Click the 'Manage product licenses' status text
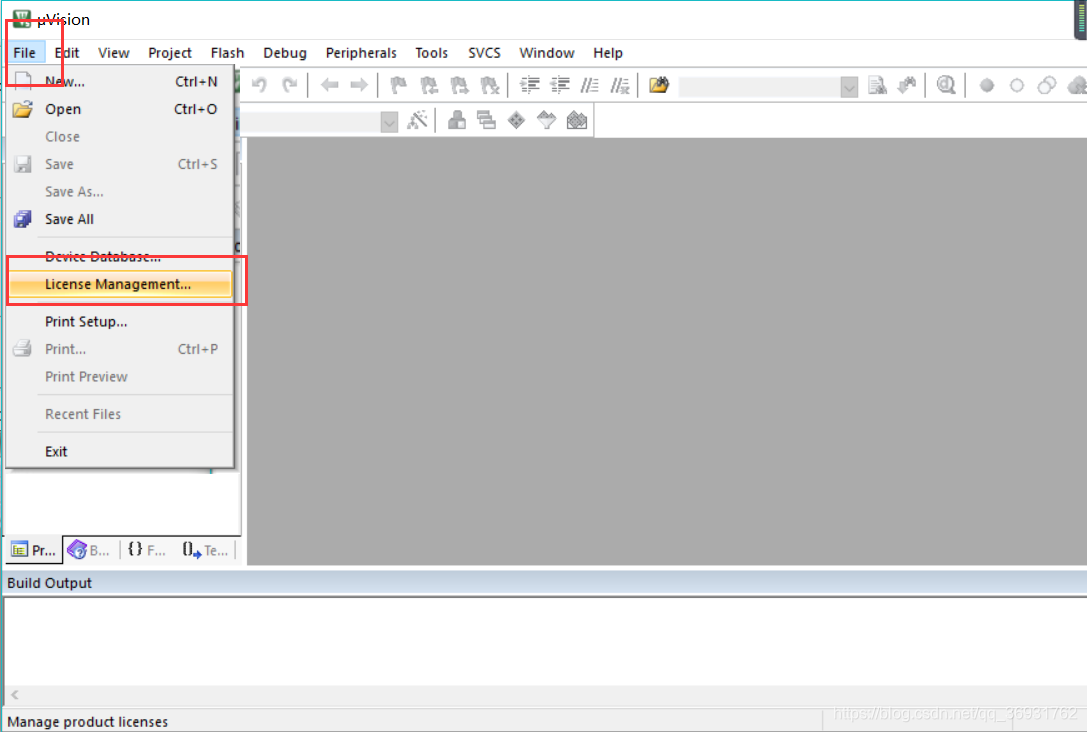Screen dimensions: 1087x732 point(87,722)
